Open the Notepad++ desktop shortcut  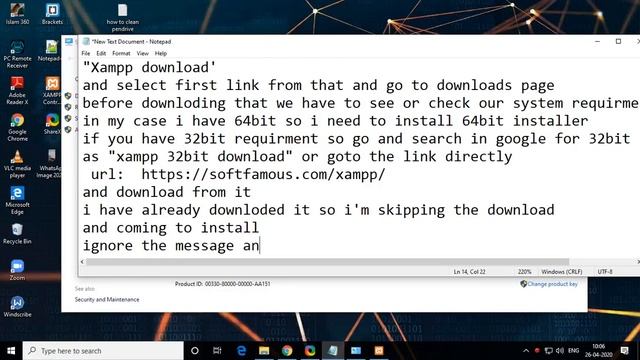(50, 51)
